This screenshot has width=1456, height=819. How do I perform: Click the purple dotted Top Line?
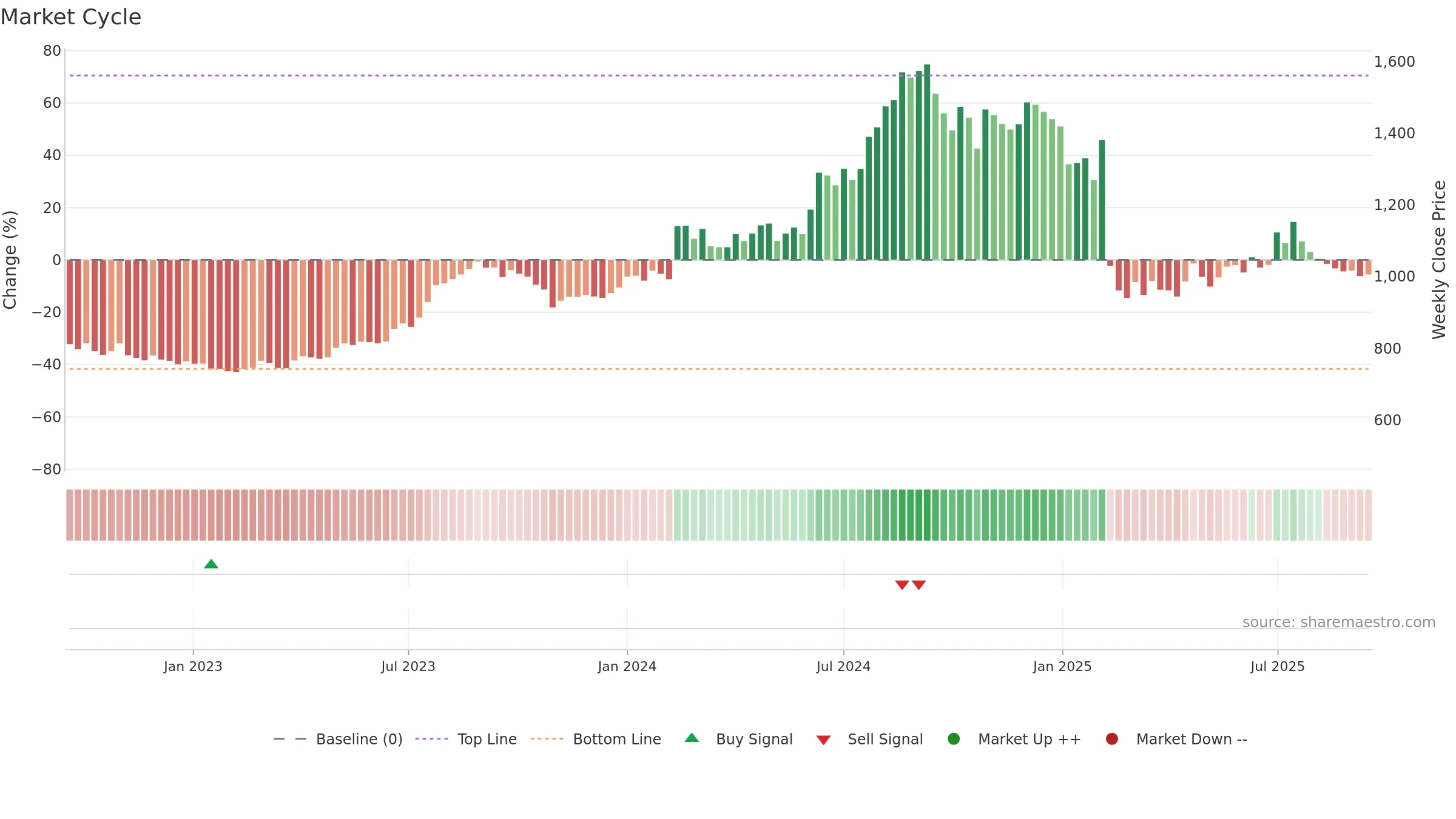pyautogui.click(x=719, y=76)
